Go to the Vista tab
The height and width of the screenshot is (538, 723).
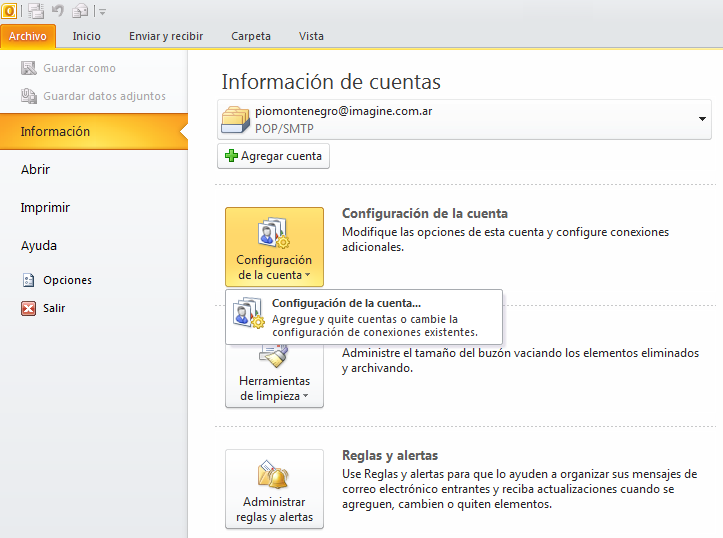point(311,36)
